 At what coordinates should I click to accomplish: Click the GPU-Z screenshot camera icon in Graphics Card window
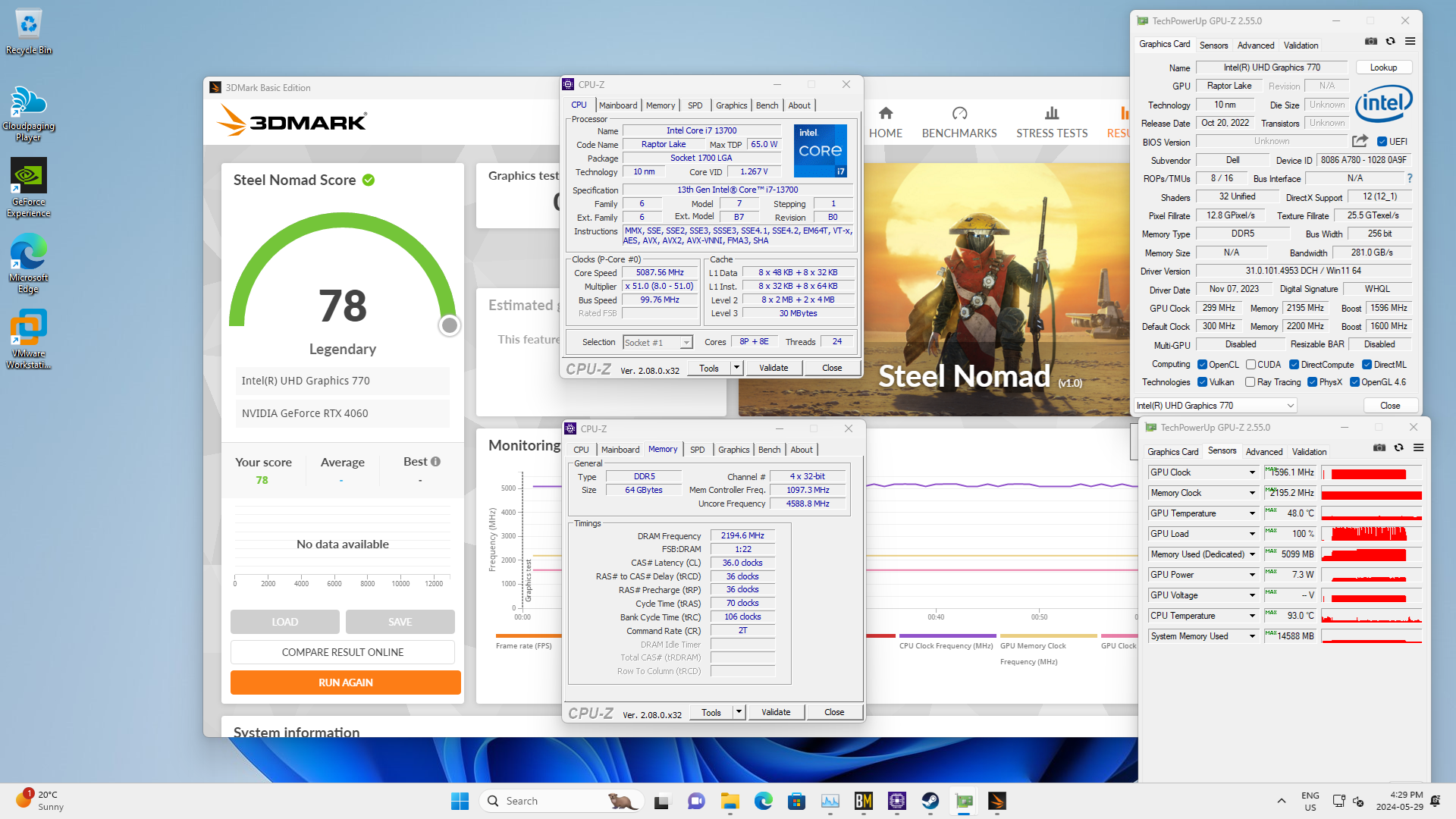click(1371, 42)
